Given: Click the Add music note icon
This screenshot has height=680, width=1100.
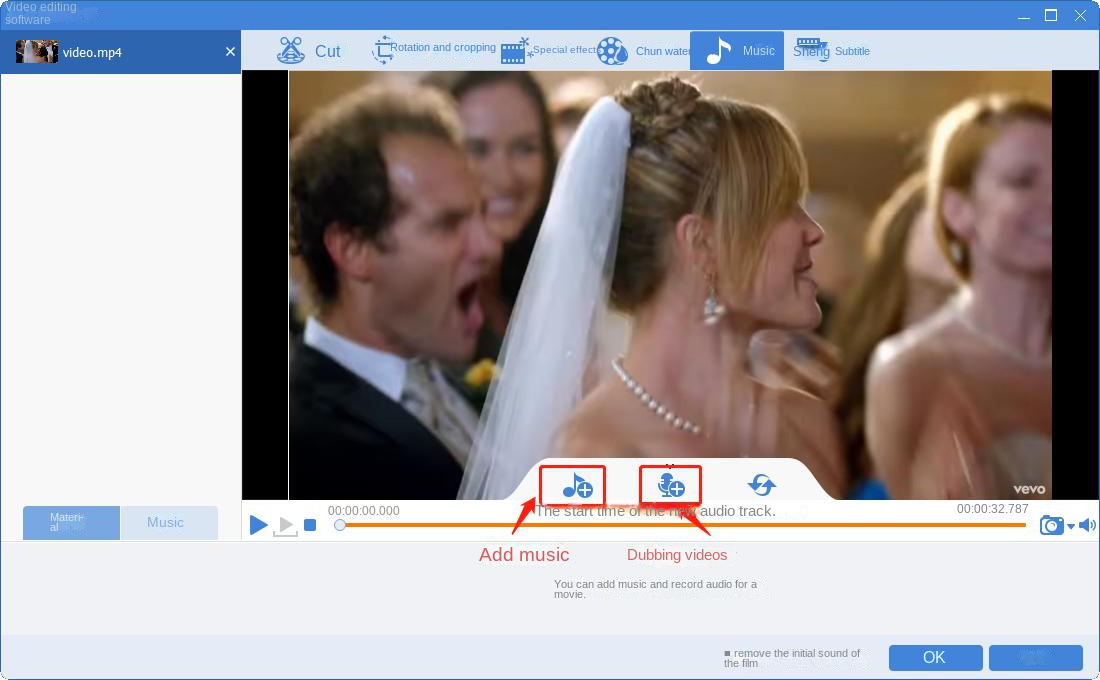Looking at the screenshot, I should pos(576,486).
